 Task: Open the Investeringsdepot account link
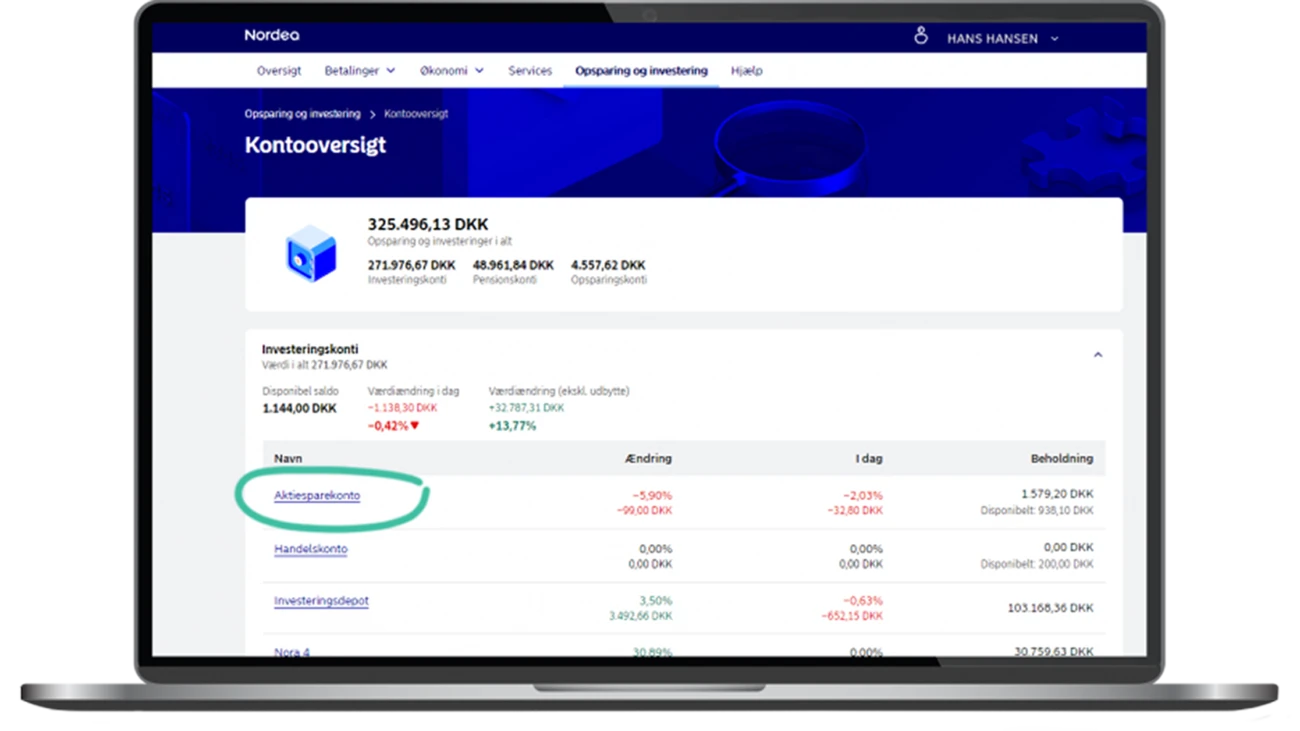pyautogui.click(x=321, y=601)
